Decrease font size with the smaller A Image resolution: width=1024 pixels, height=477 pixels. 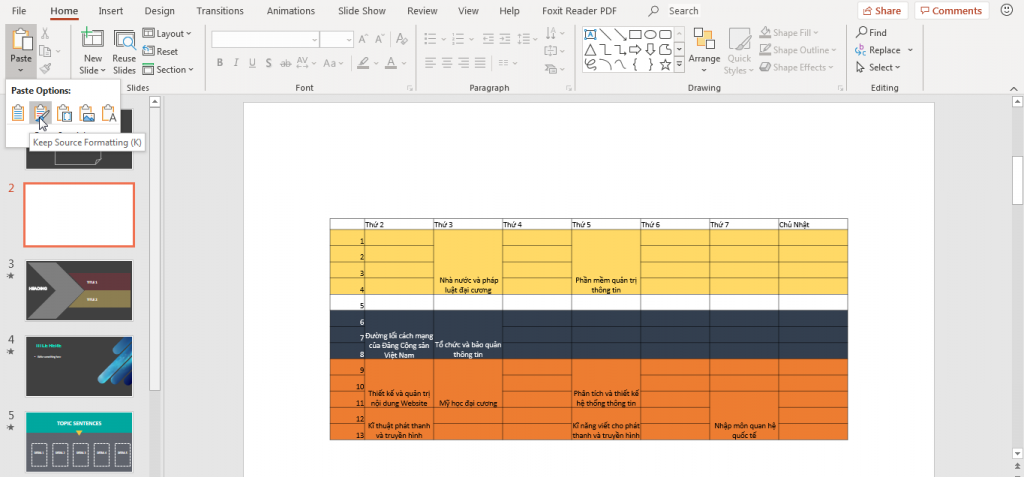(x=379, y=39)
